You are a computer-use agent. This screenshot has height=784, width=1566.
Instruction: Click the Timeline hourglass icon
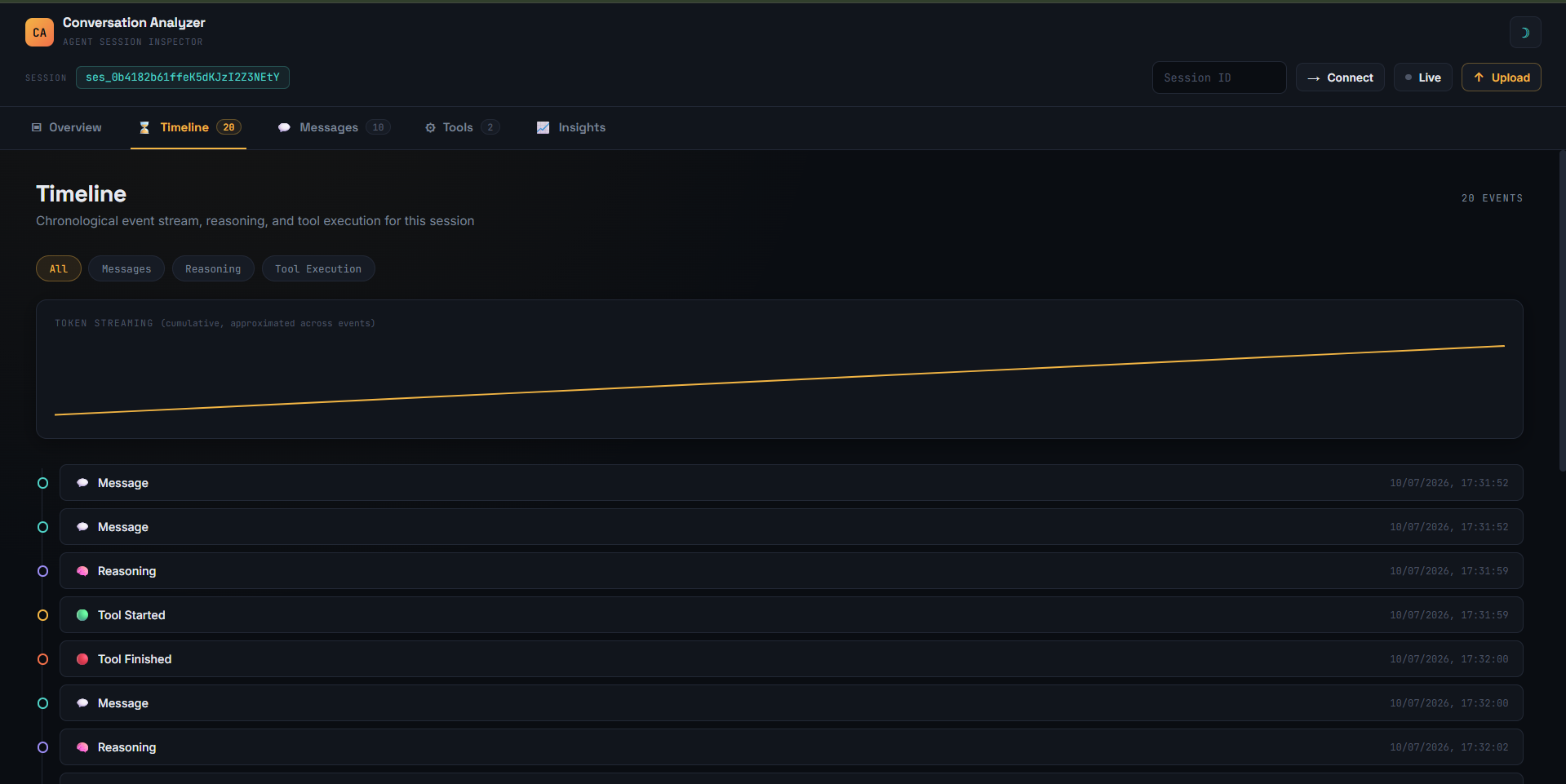coord(144,127)
